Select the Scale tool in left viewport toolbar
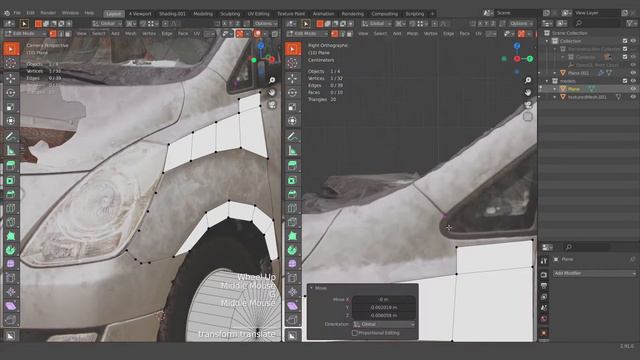Image resolution: width=640 pixels, height=360 pixels. click(11, 107)
